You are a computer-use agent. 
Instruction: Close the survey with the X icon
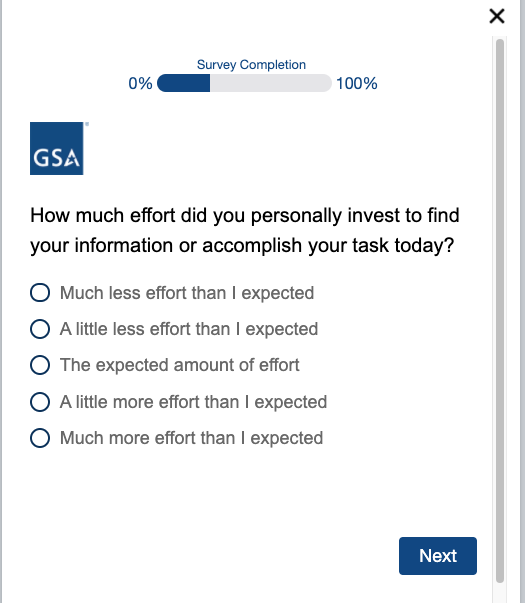(497, 16)
